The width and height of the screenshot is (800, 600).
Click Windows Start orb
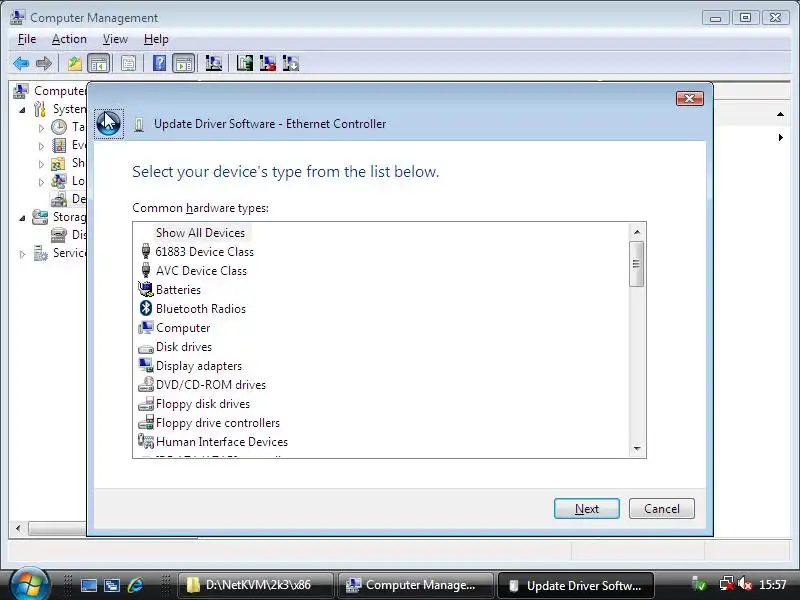[x=29, y=584]
